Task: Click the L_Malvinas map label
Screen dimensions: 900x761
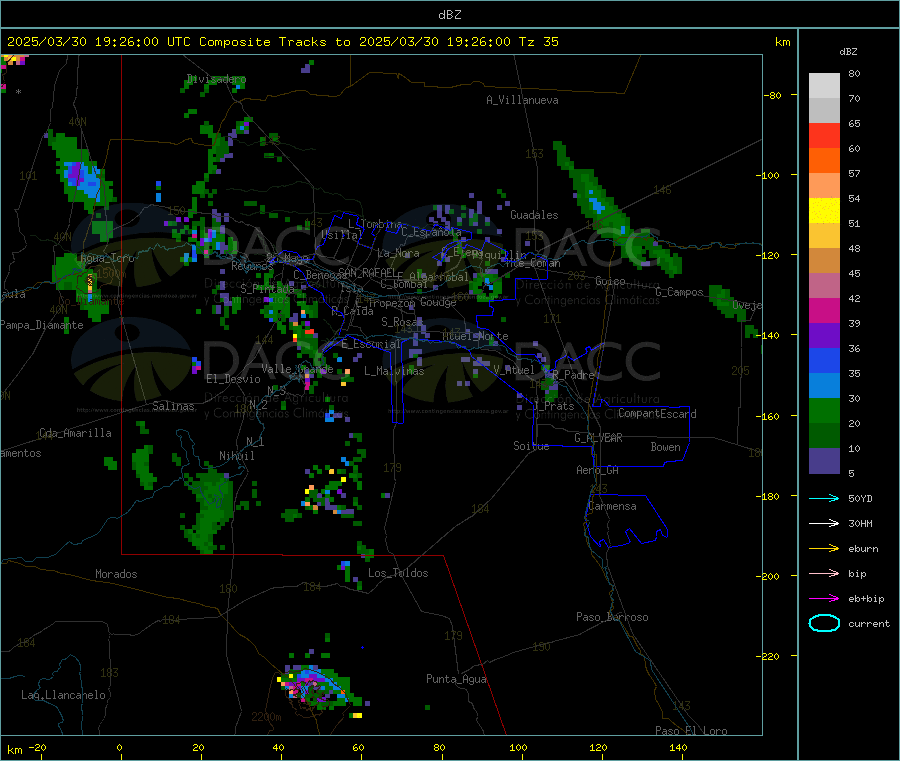Action: tap(394, 371)
